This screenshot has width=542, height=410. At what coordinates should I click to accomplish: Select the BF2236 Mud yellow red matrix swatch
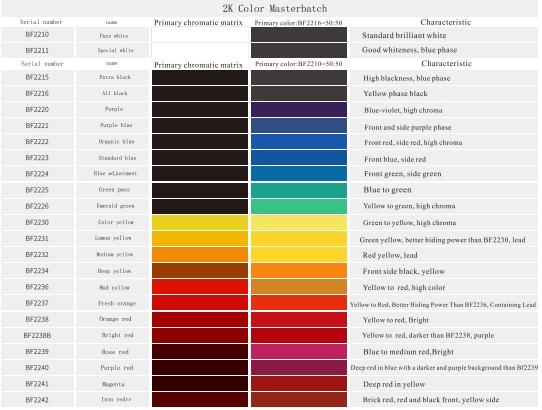pos(200,287)
